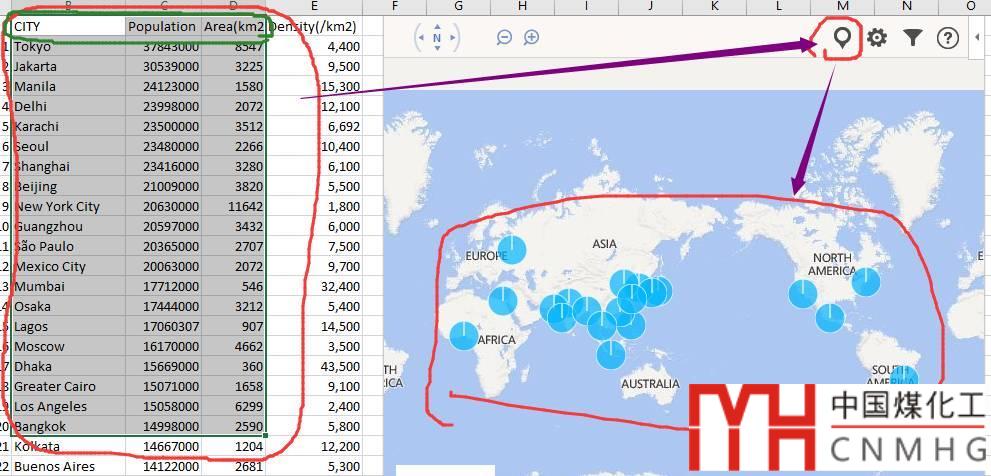Zoom in on the map

(532, 37)
